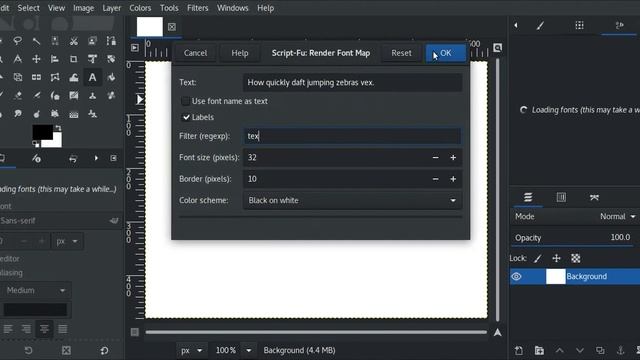
Task: Lower the layer with down arrow
Action: [x=580, y=350]
